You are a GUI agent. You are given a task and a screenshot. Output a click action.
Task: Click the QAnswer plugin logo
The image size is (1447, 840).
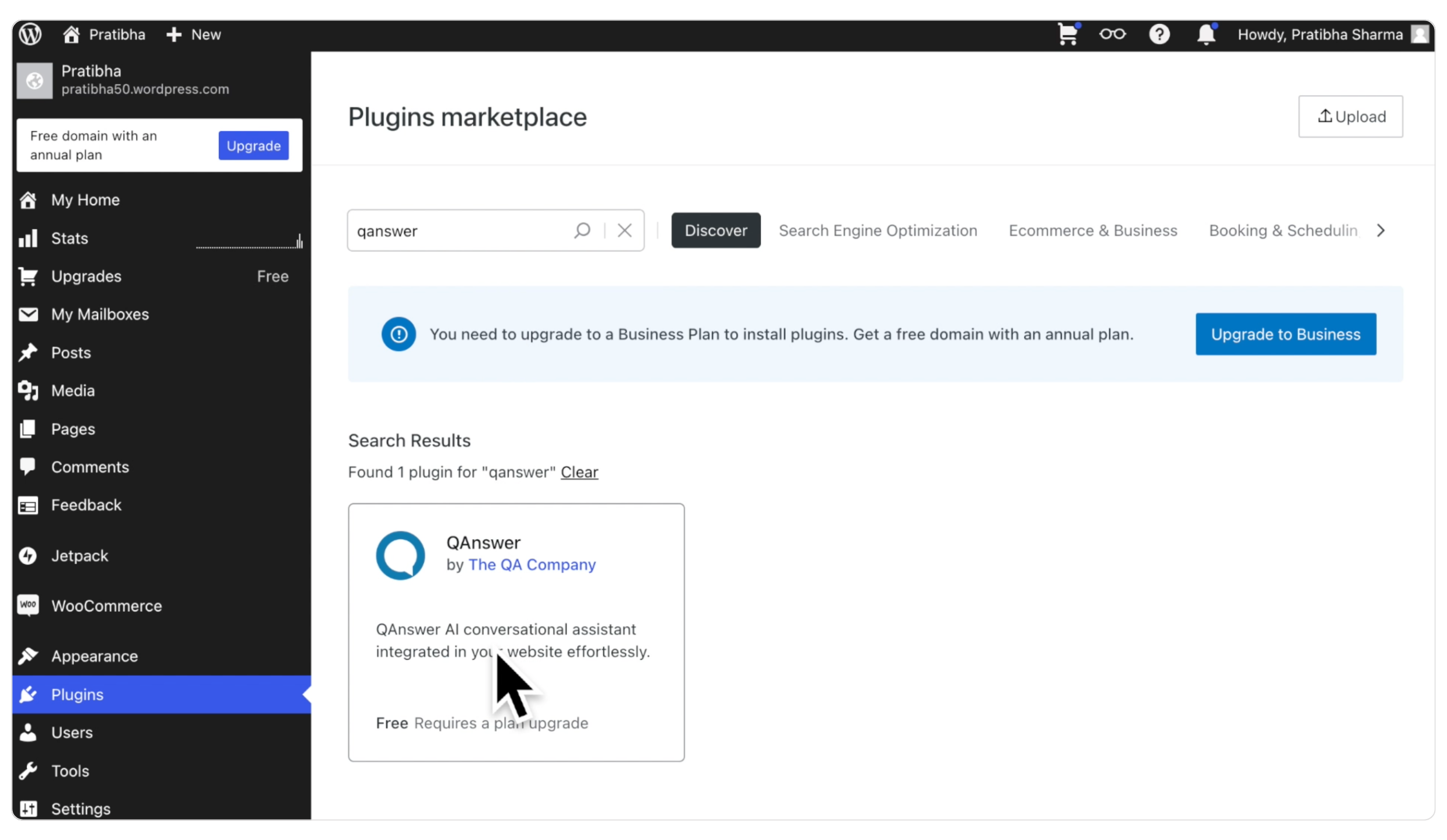(400, 555)
